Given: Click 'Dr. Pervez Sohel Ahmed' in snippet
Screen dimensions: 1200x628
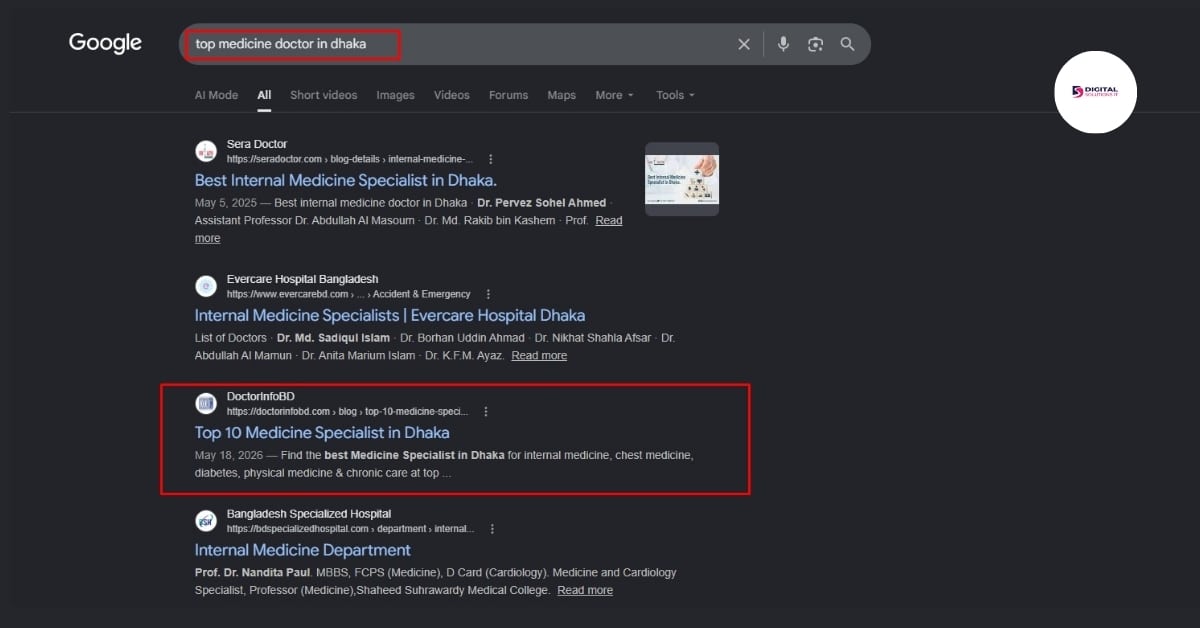Looking at the screenshot, I should tap(540, 203).
